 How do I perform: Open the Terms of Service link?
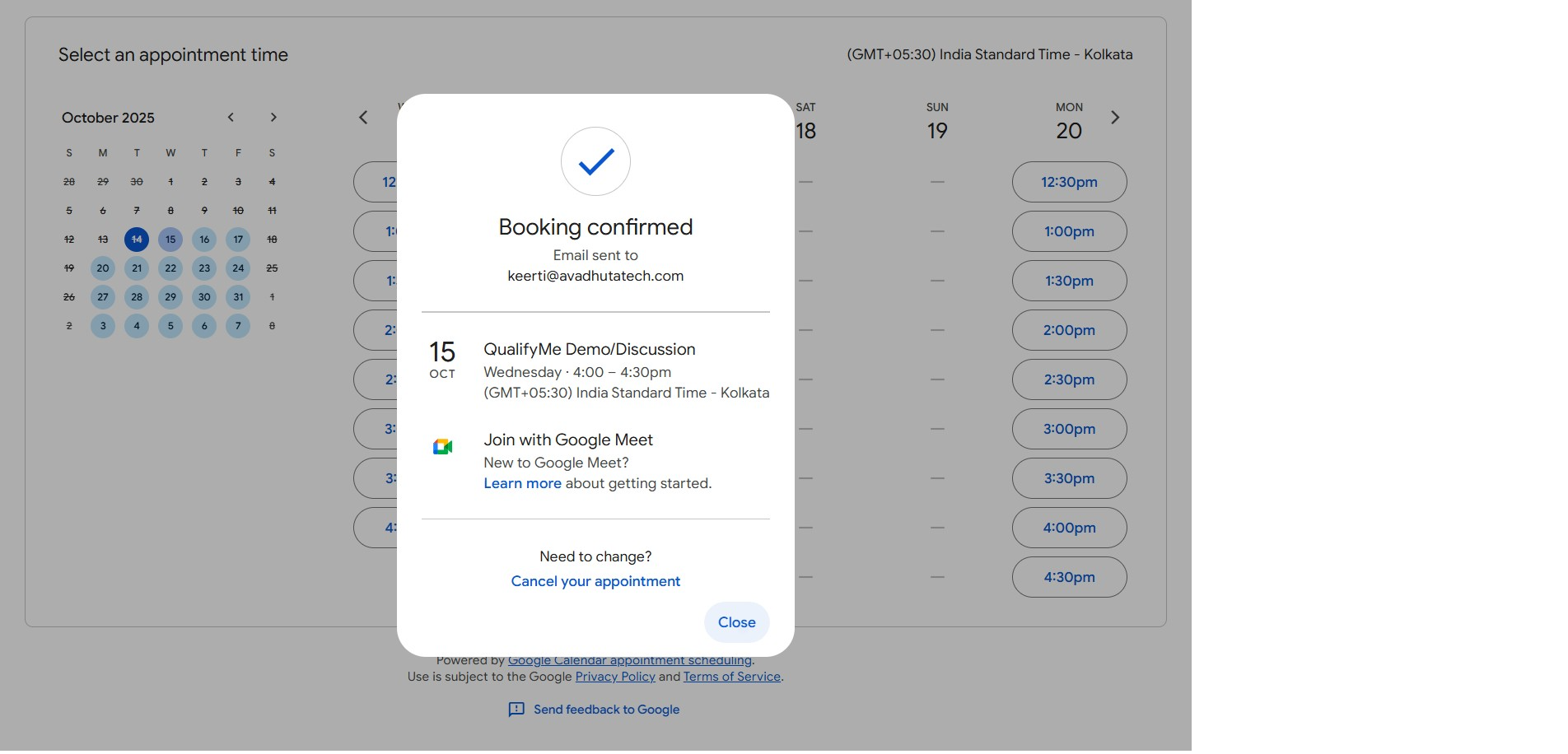click(731, 677)
